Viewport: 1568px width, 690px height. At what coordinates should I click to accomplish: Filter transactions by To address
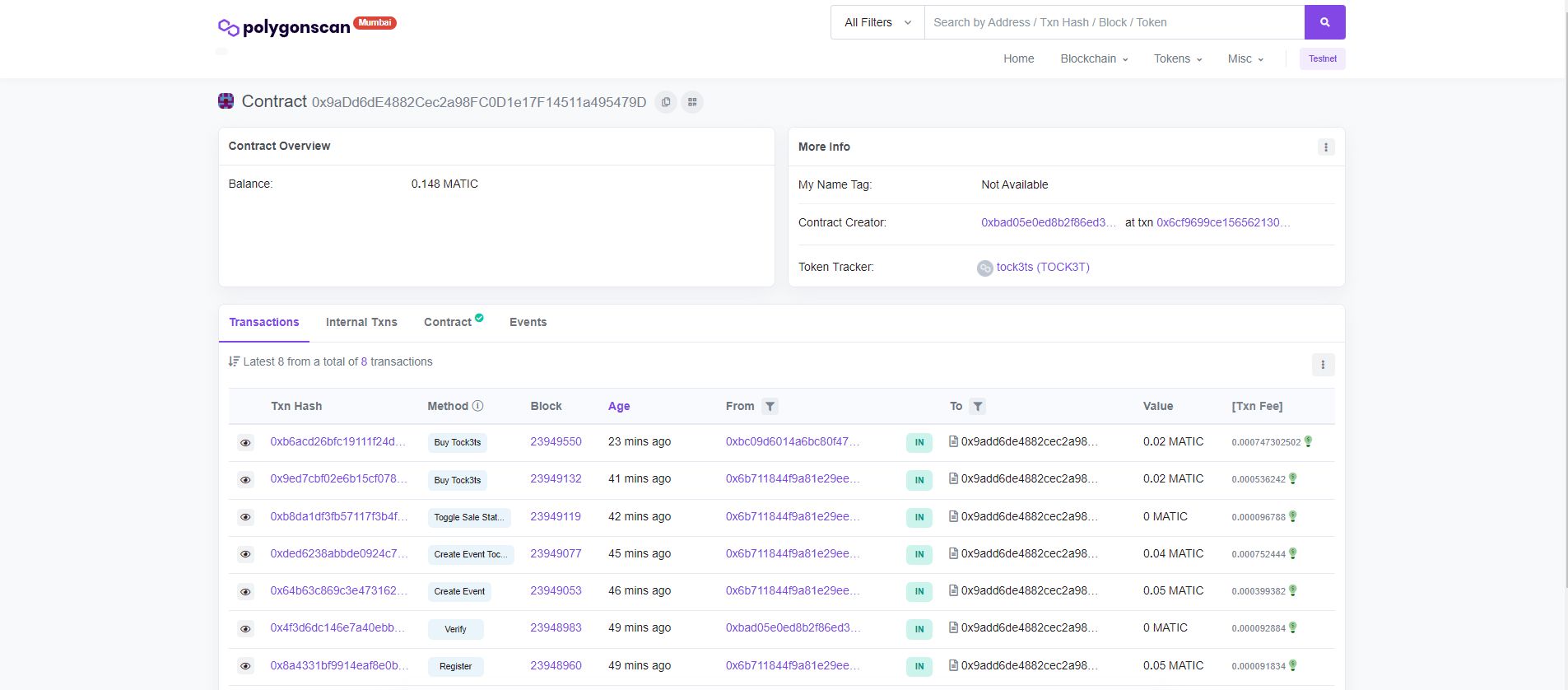pos(977,406)
